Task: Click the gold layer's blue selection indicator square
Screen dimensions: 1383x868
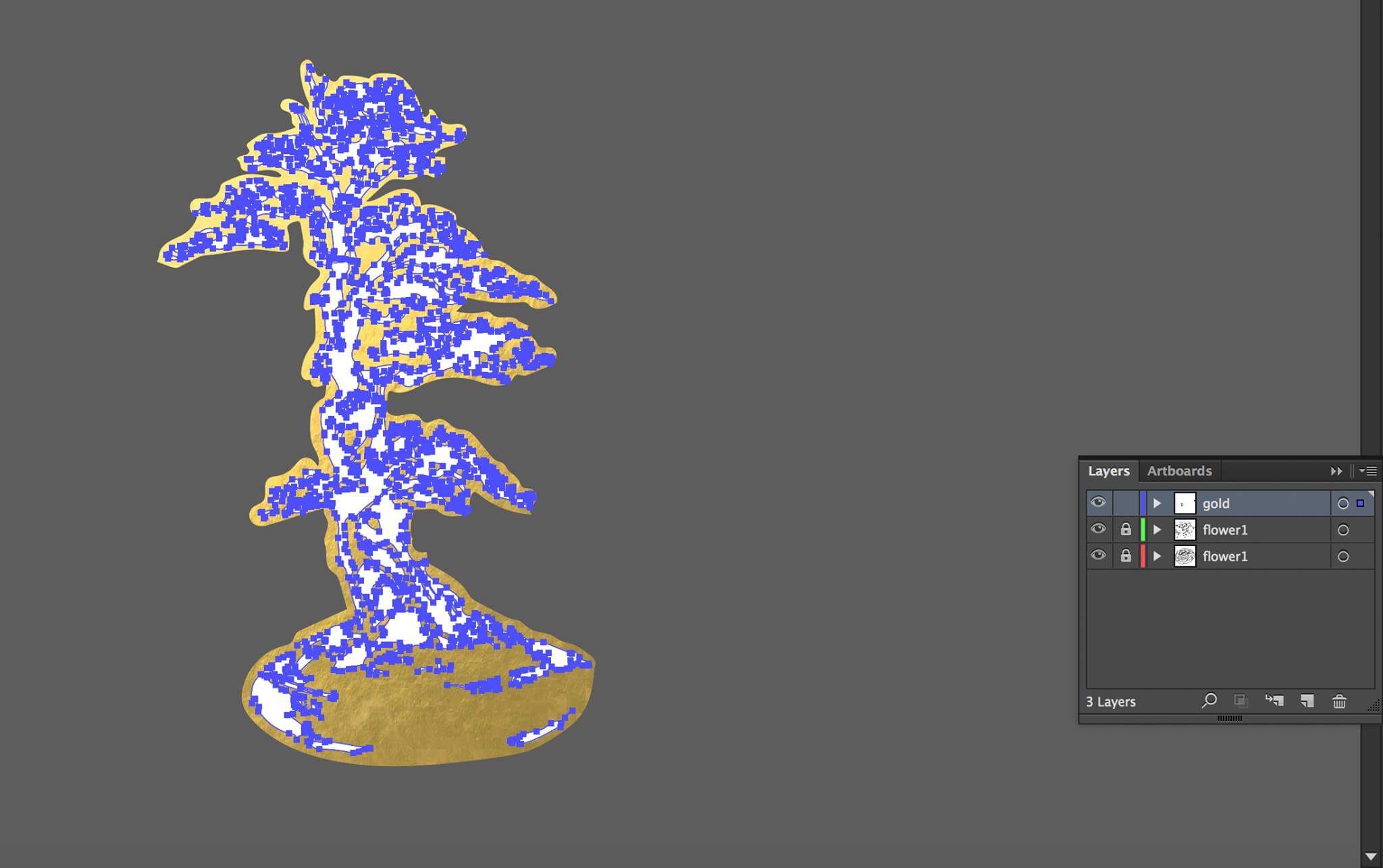Action: pyautogui.click(x=1360, y=504)
